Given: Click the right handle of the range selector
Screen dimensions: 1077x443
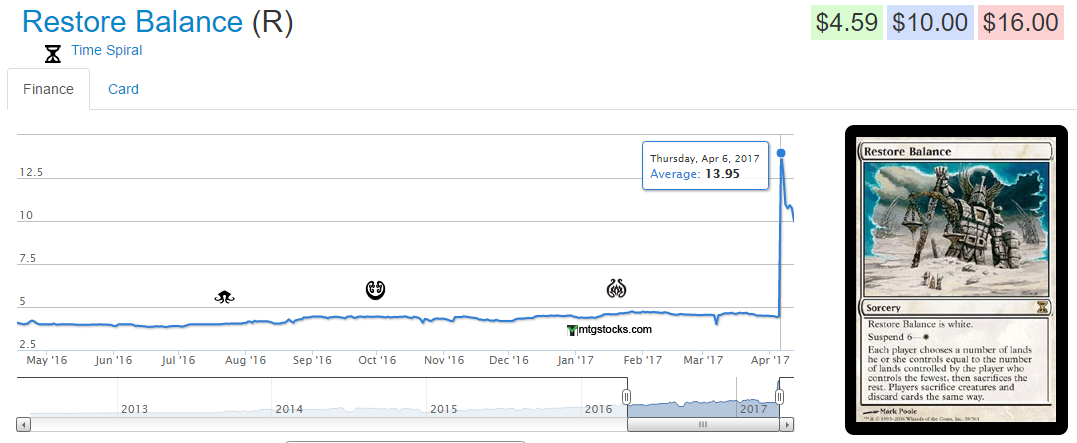Looking at the screenshot, I should 779,397.
